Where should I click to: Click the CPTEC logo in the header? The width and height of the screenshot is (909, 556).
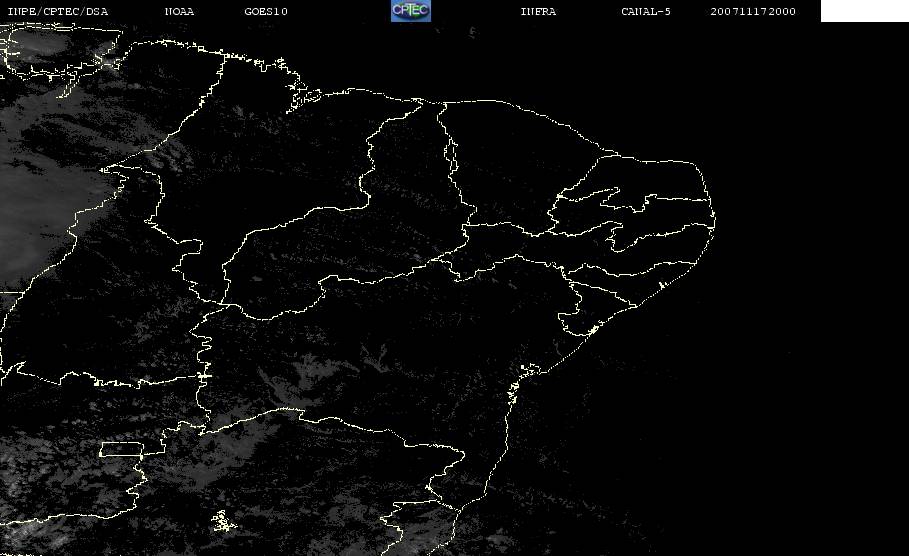[410, 11]
